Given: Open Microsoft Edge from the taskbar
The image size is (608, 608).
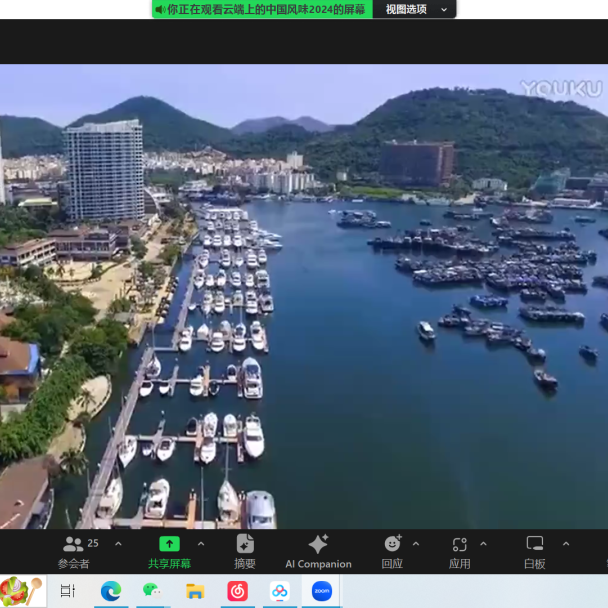Looking at the screenshot, I should [x=110, y=591].
